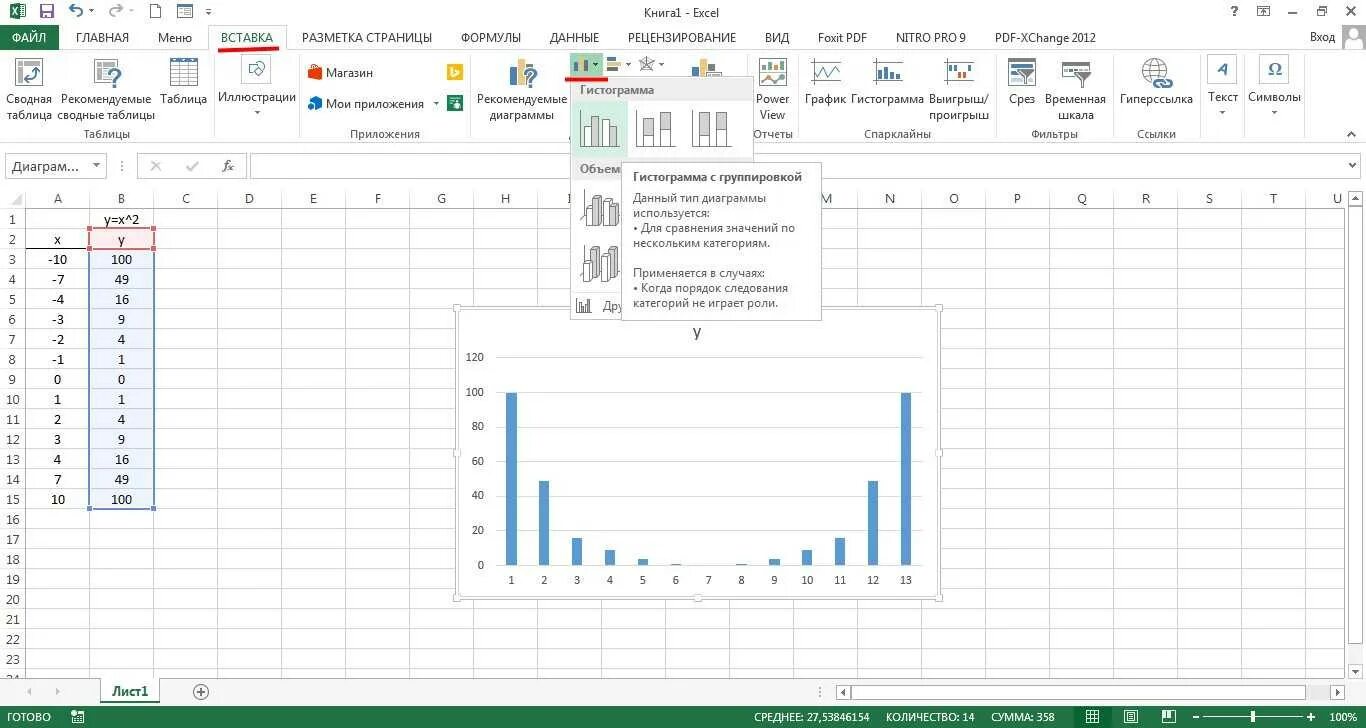Open the ФАЙЛ tab
The width and height of the screenshot is (1366, 728).
(x=30, y=38)
